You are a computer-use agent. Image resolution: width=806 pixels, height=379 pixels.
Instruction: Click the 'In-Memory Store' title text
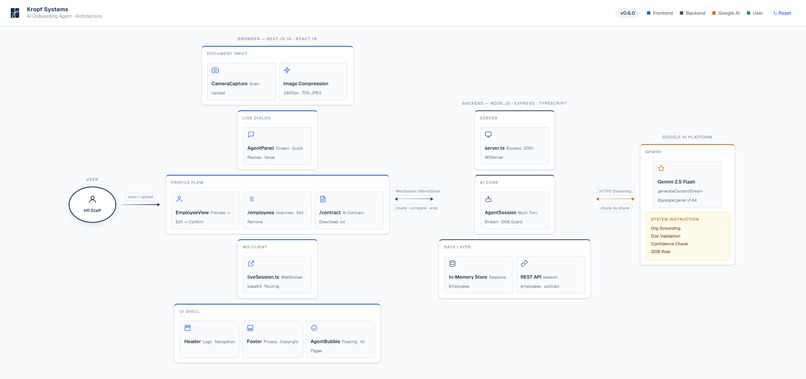pos(468,277)
